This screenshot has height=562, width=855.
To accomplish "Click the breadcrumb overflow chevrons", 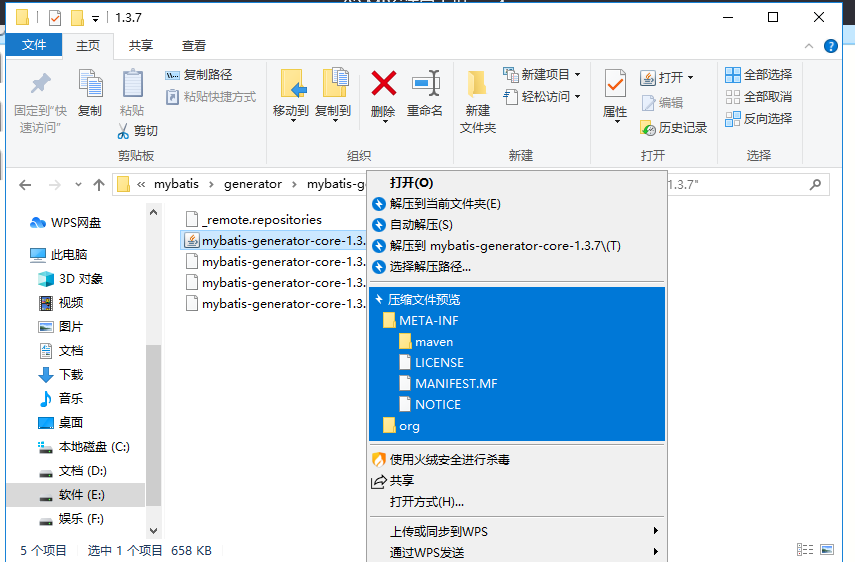I will (x=141, y=184).
